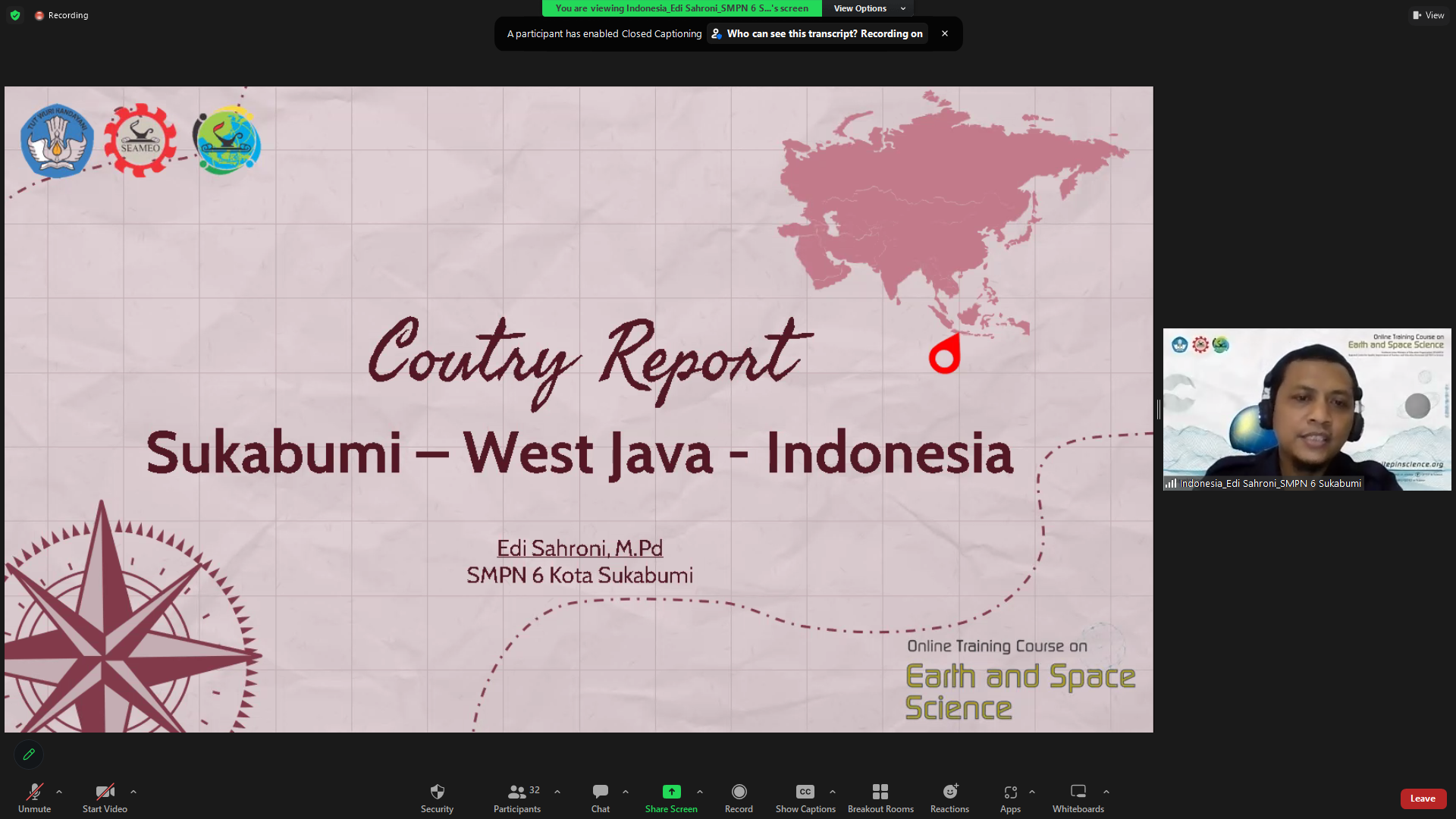1456x819 pixels.
Task: Open Breakout Rooms
Action: [x=880, y=798]
